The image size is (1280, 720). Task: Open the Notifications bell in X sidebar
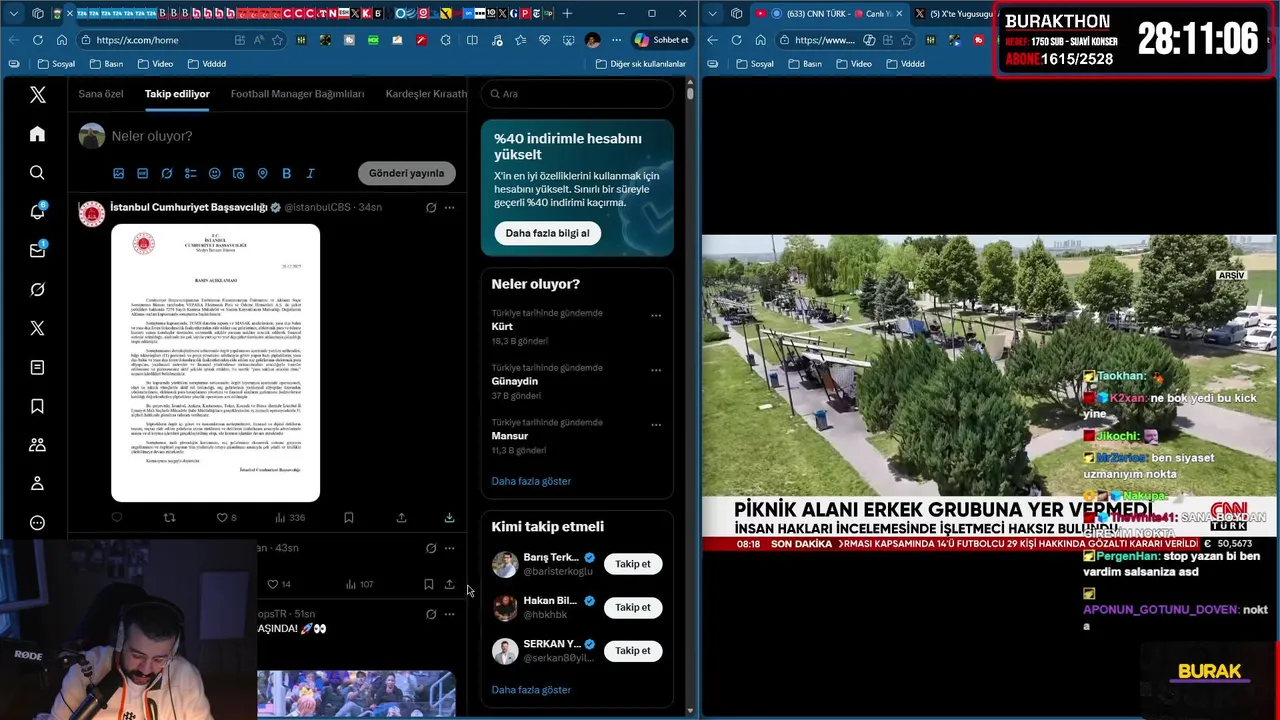(x=37, y=211)
